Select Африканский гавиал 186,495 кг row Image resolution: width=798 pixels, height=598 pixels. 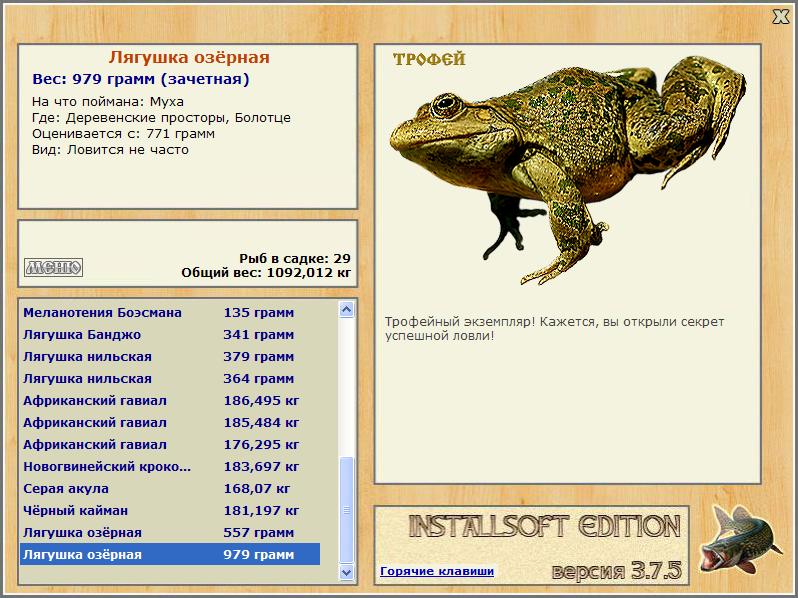tap(170, 401)
